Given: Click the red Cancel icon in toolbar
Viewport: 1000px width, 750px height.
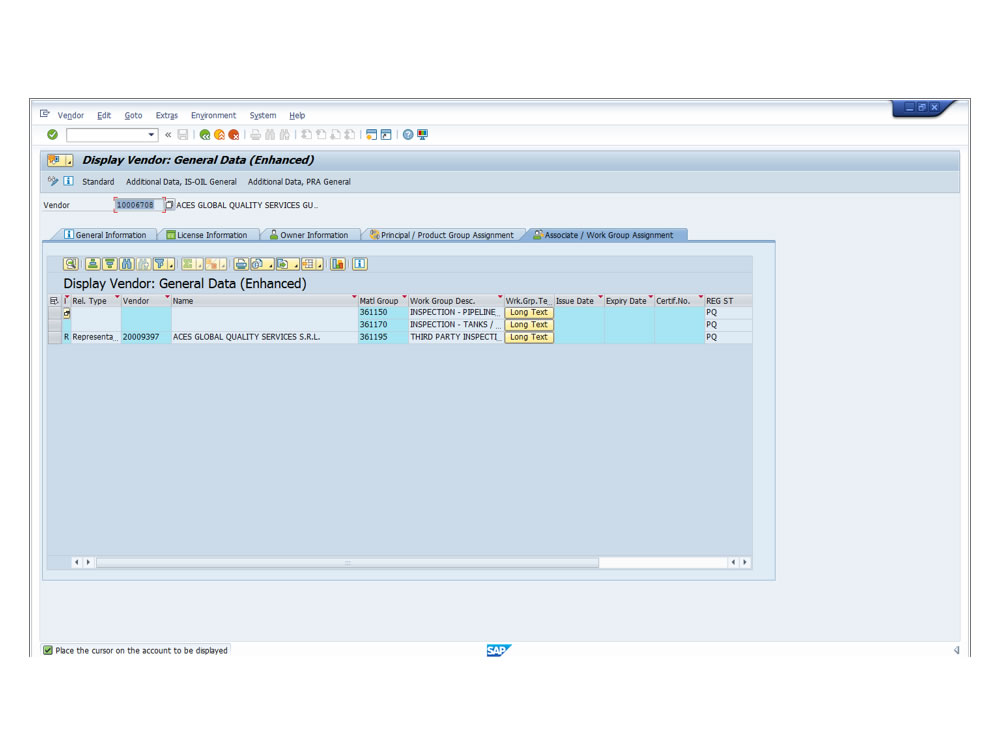Looking at the screenshot, I should [234, 135].
